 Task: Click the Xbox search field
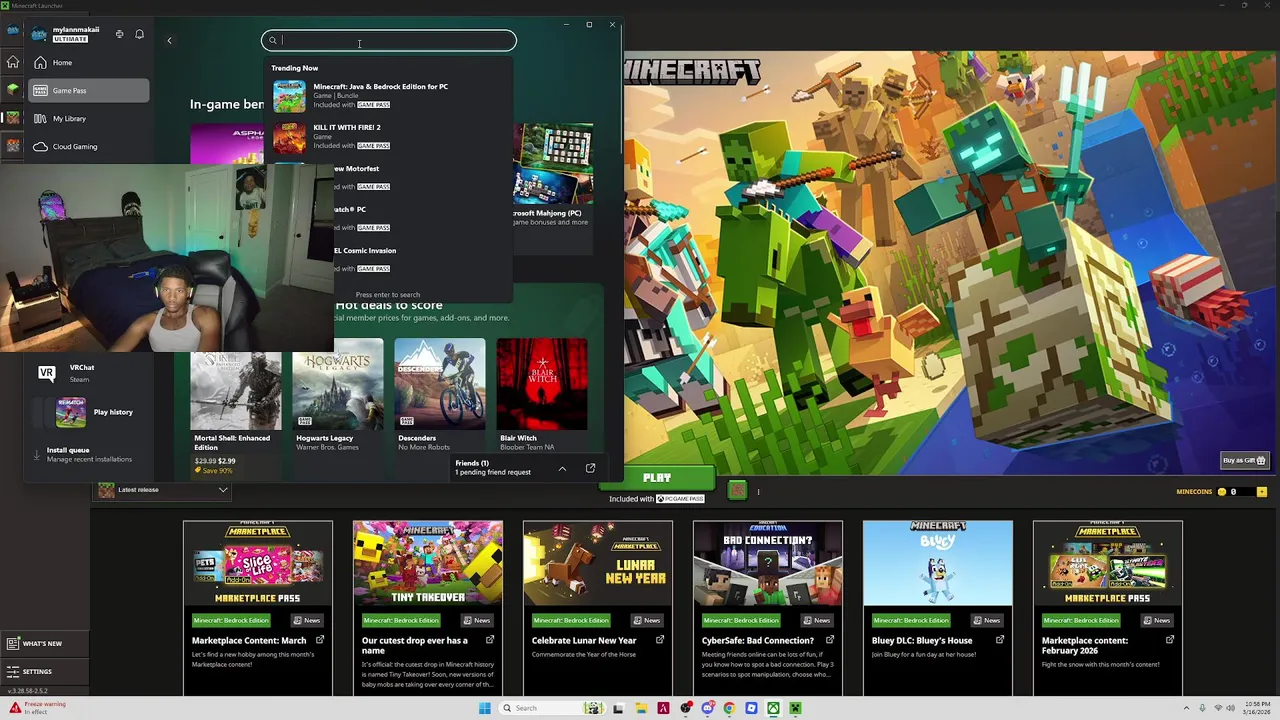(389, 41)
